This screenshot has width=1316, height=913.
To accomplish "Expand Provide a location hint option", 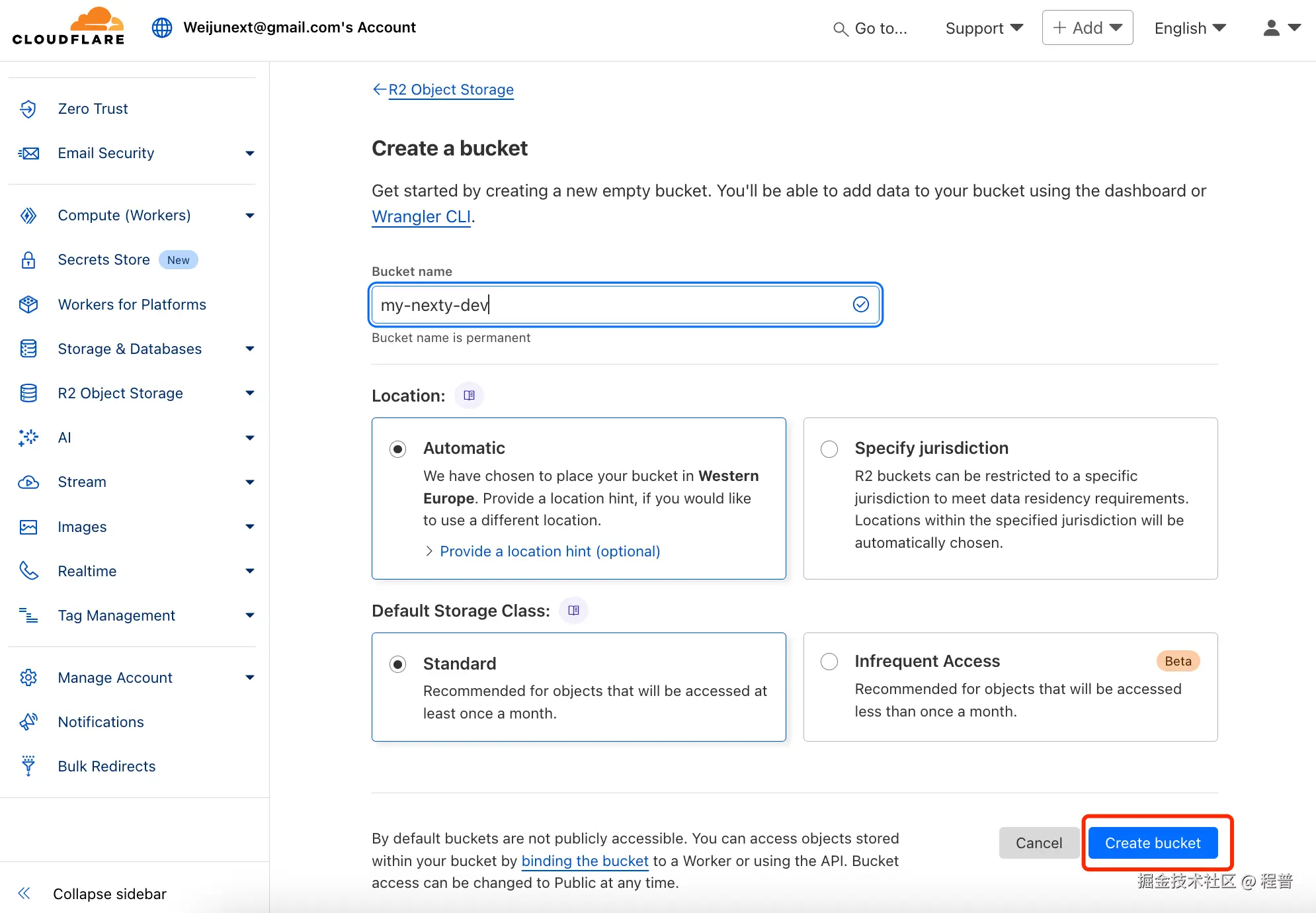I will point(549,551).
